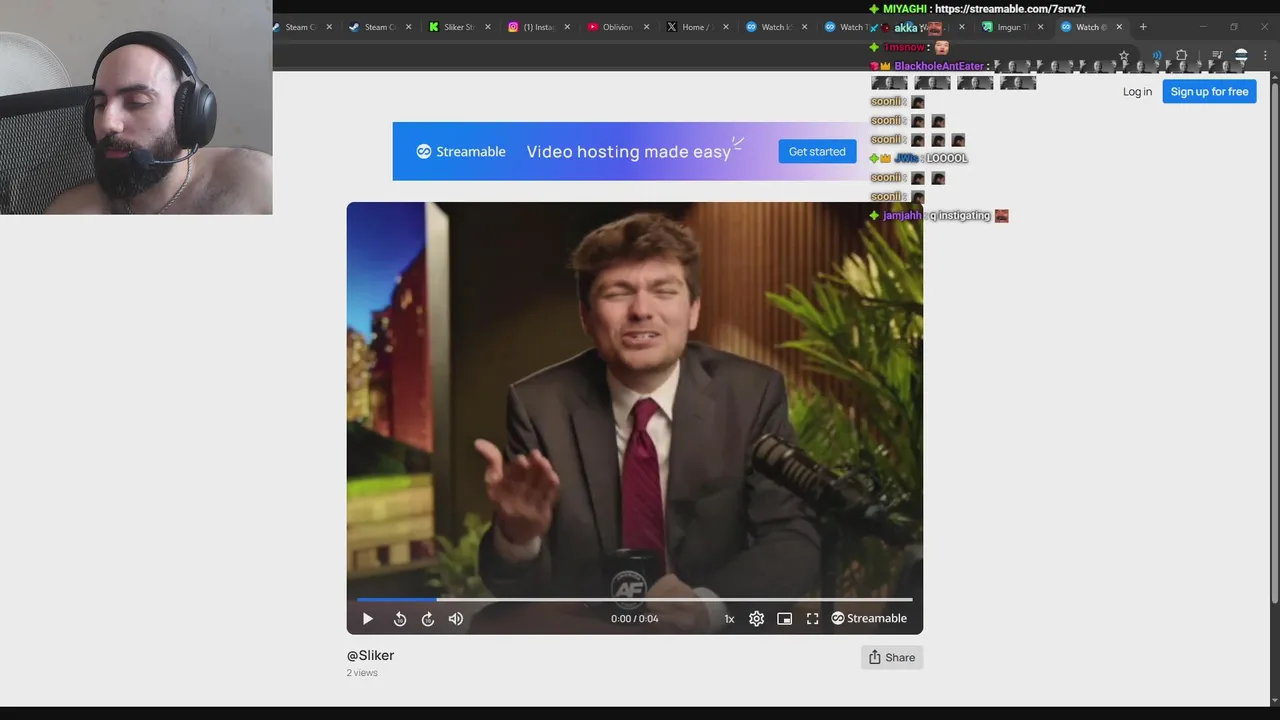Image resolution: width=1280 pixels, height=720 pixels.
Task: Close the Instagram tab
Action: tap(568, 27)
